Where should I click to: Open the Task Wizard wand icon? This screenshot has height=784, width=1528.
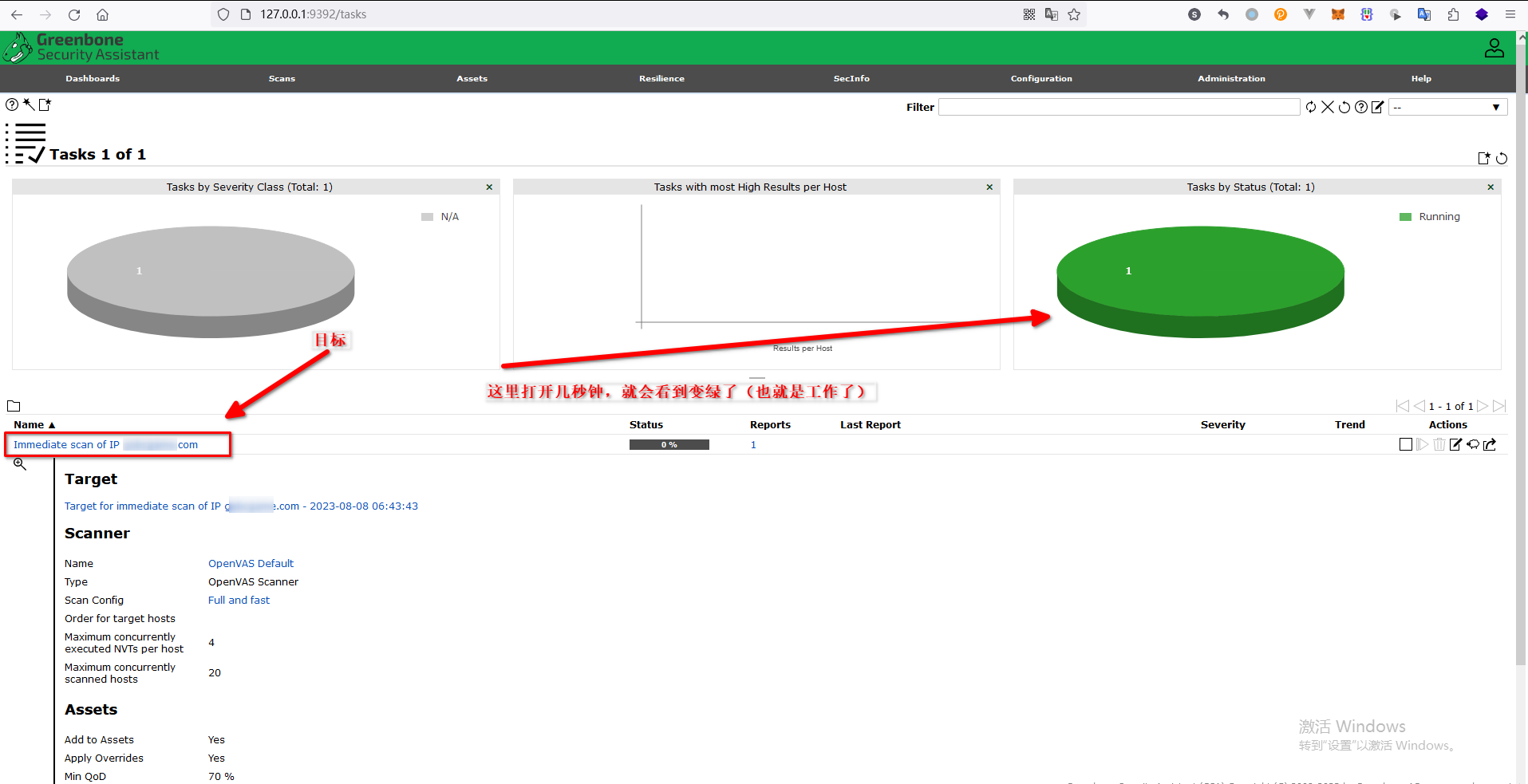[29, 104]
